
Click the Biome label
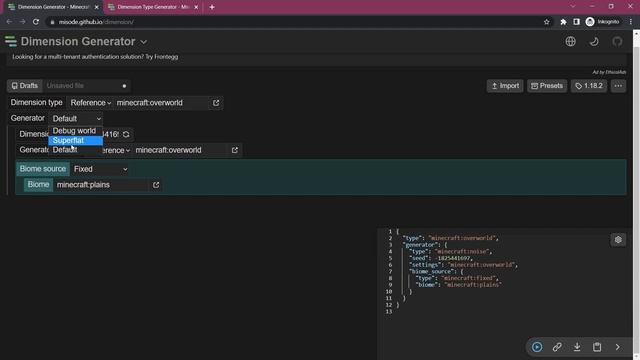tap(38, 184)
